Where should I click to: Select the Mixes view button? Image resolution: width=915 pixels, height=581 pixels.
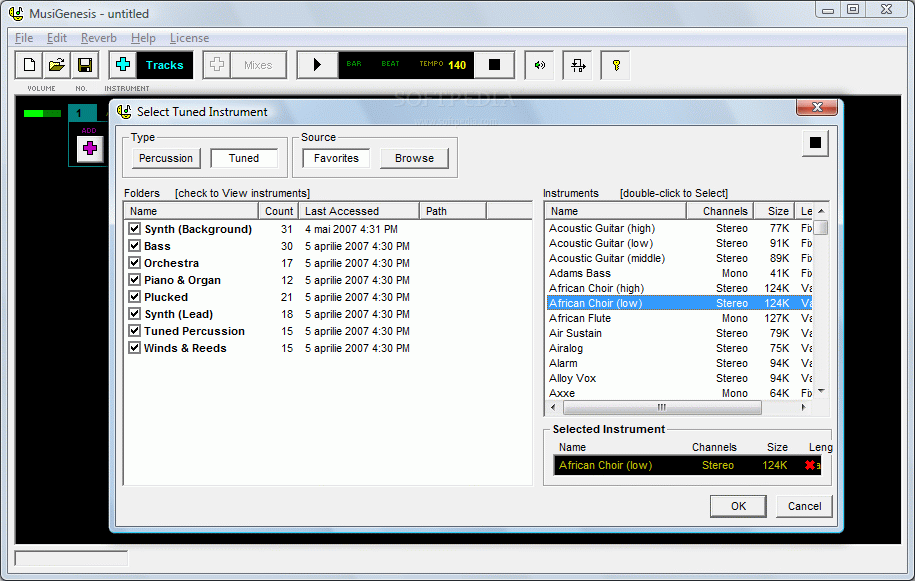(x=259, y=65)
